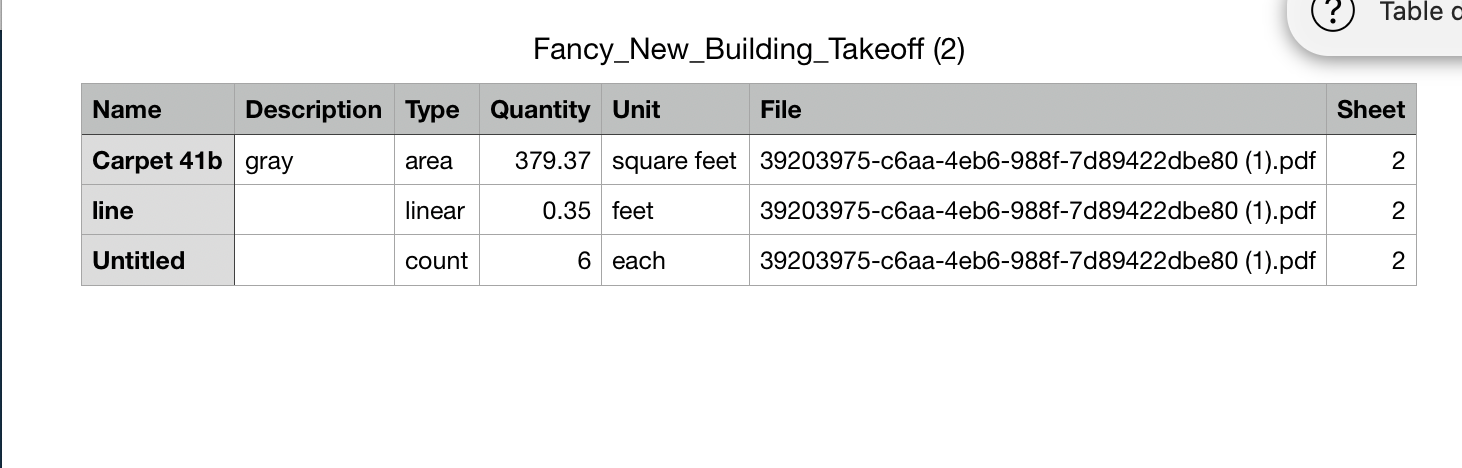Viewport: 1462px width, 468px height.
Task: Click the 379.37 quantity cell
Action: click(540, 160)
